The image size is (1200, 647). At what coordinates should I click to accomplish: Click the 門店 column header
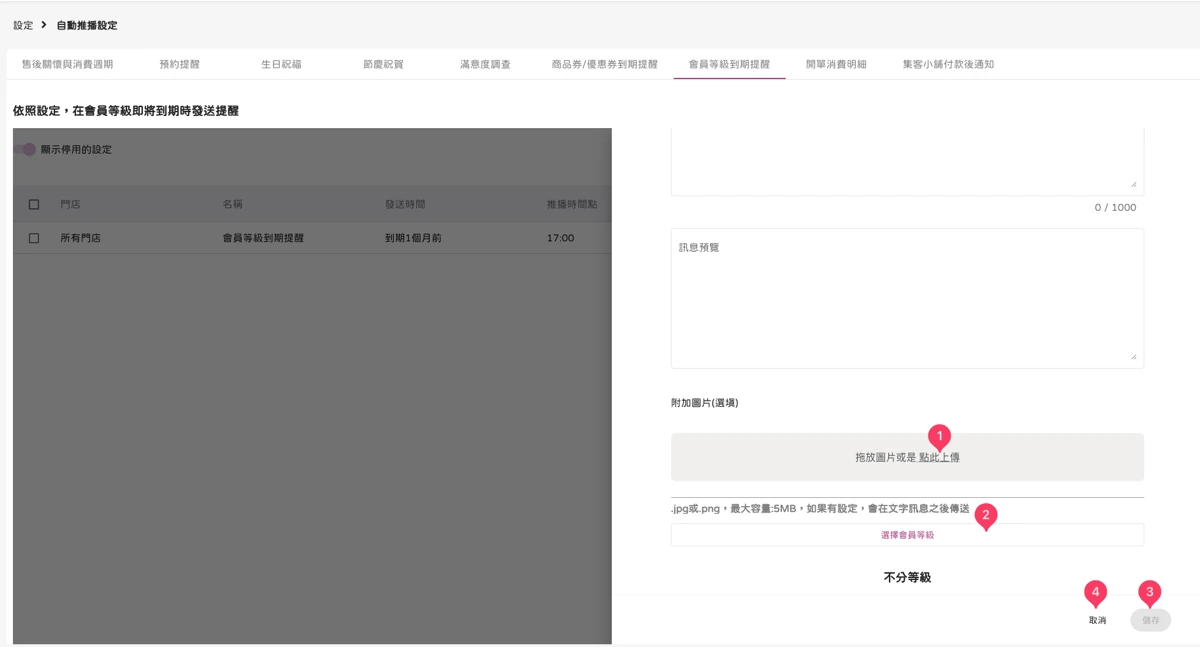tap(70, 204)
